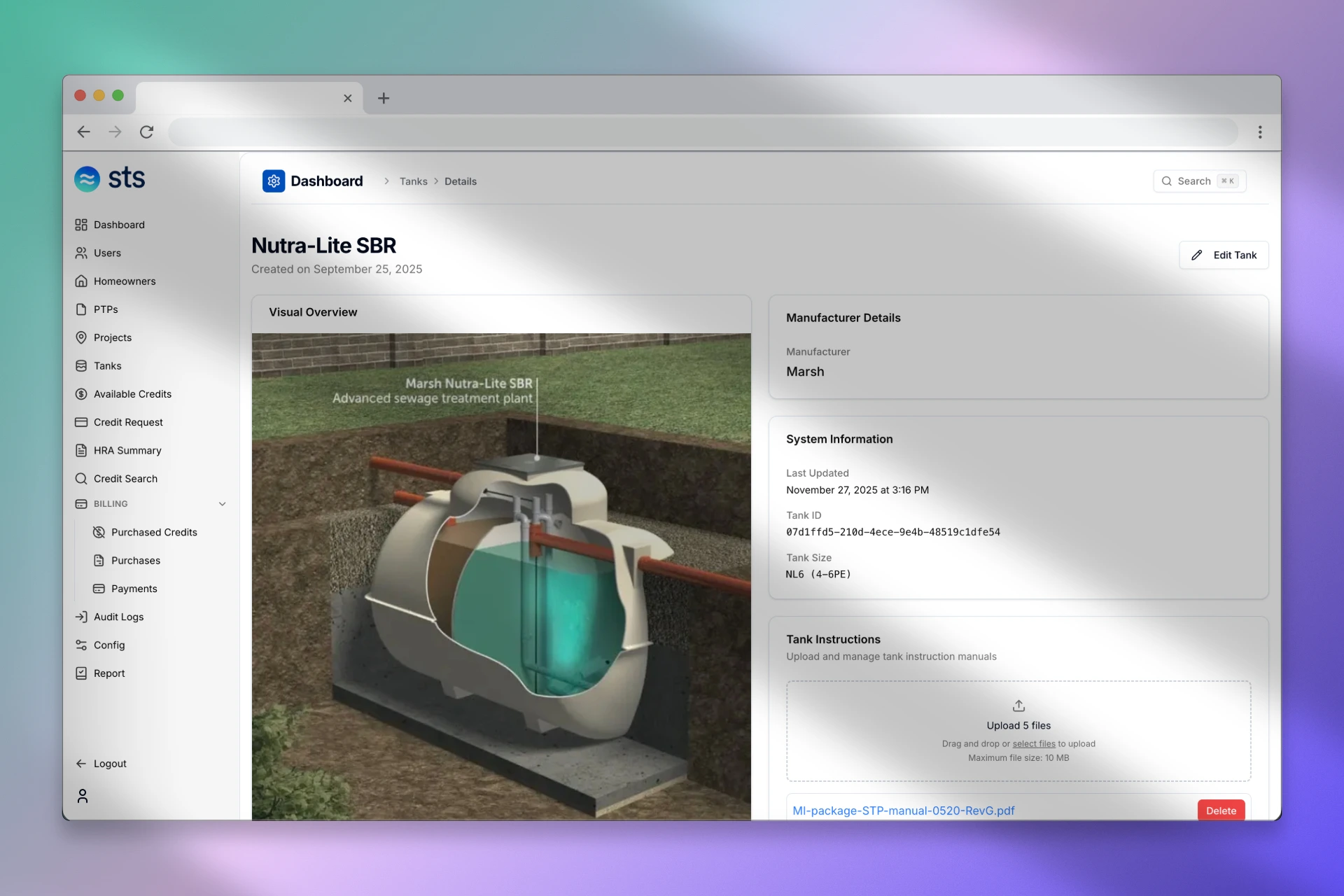
Task: Click the Purchased Credits label in sidebar
Action: (x=154, y=533)
